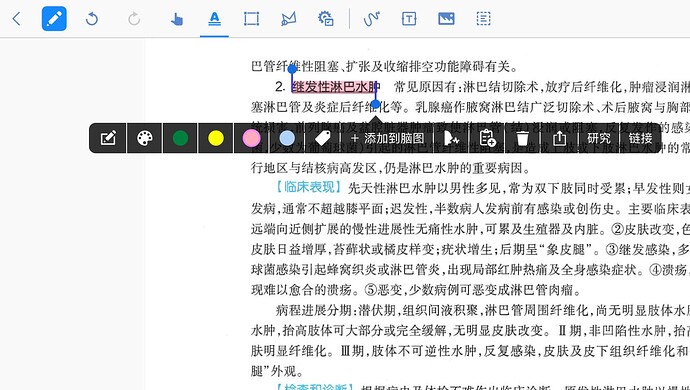Click the 链接 button

click(640, 138)
